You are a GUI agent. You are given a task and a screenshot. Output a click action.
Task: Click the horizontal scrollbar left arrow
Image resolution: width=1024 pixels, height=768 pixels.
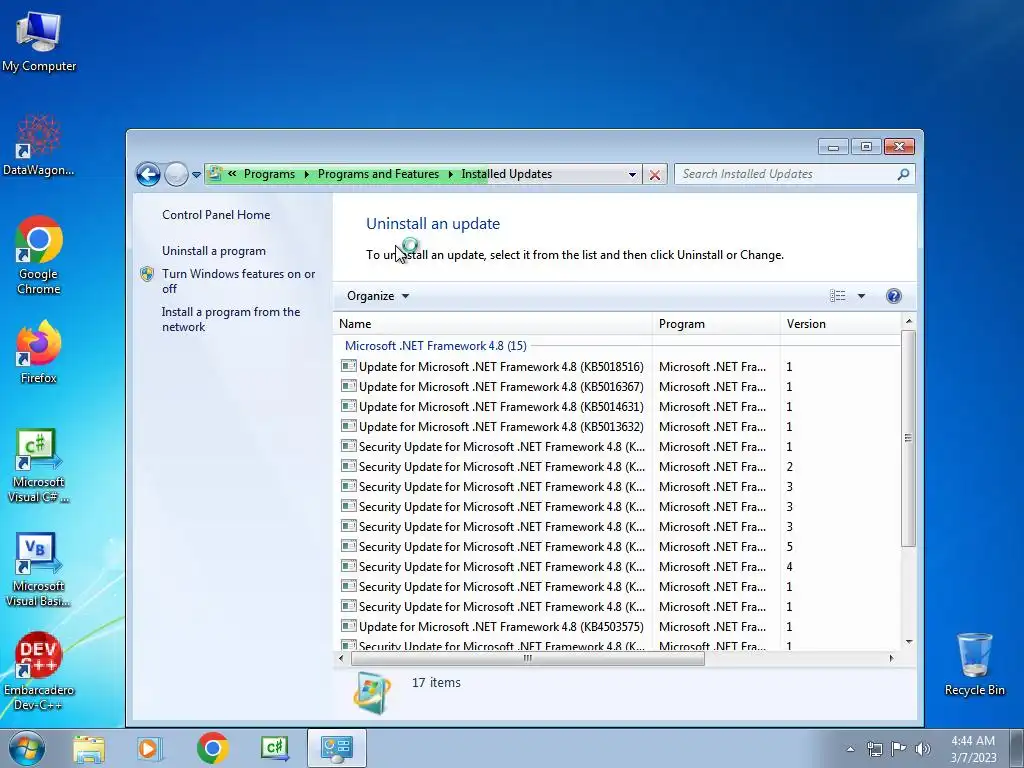point(341,658)
